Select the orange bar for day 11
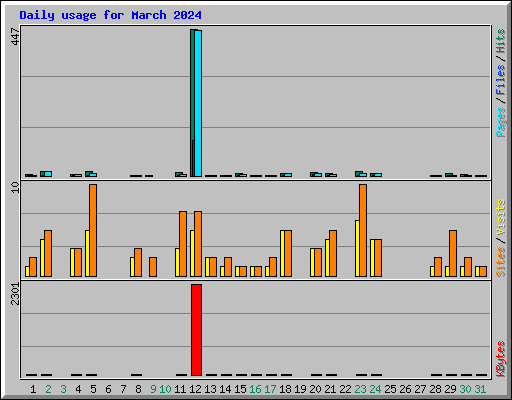 [183, 244]
